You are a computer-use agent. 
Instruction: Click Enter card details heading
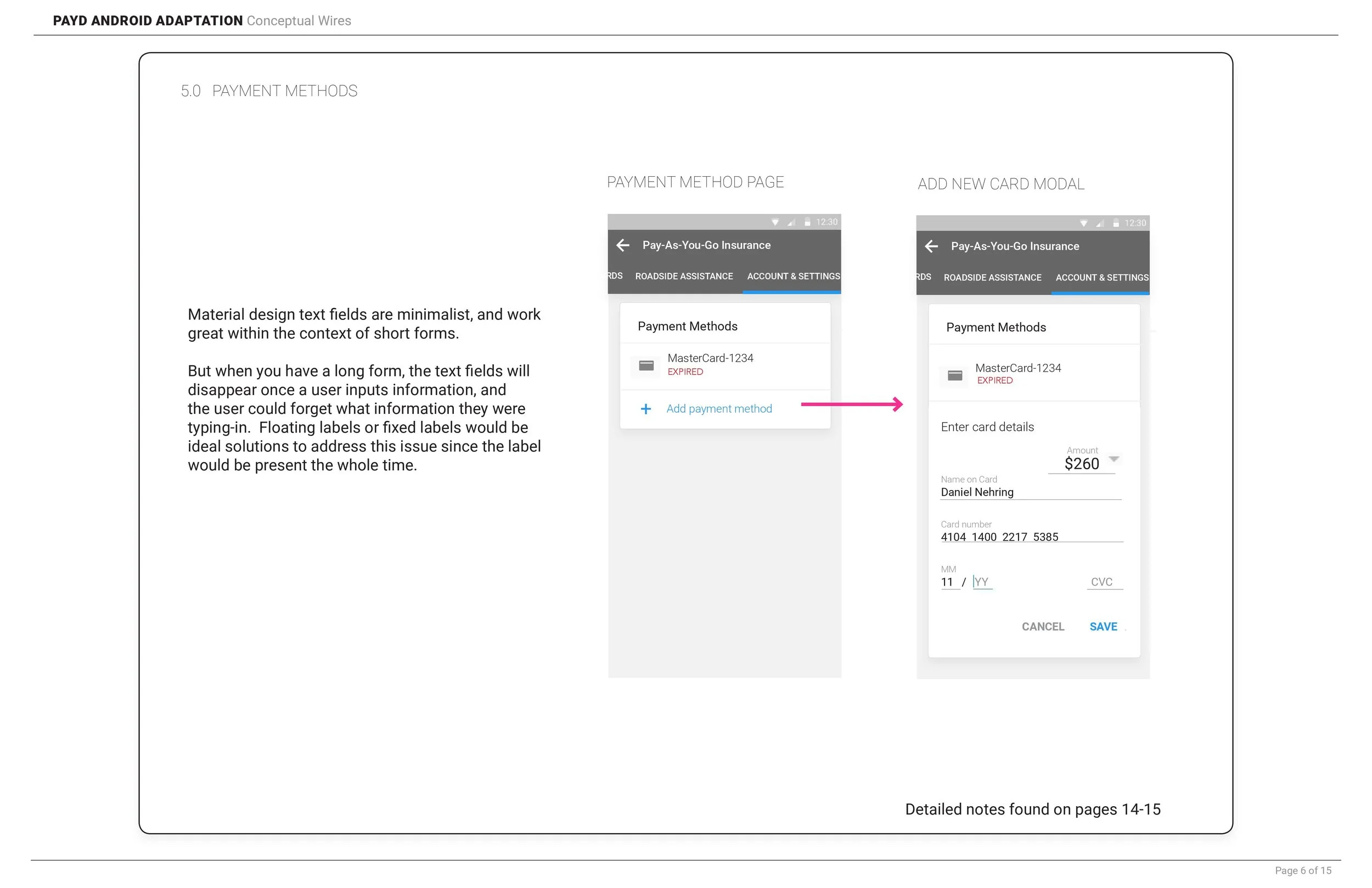click(987, 428)
